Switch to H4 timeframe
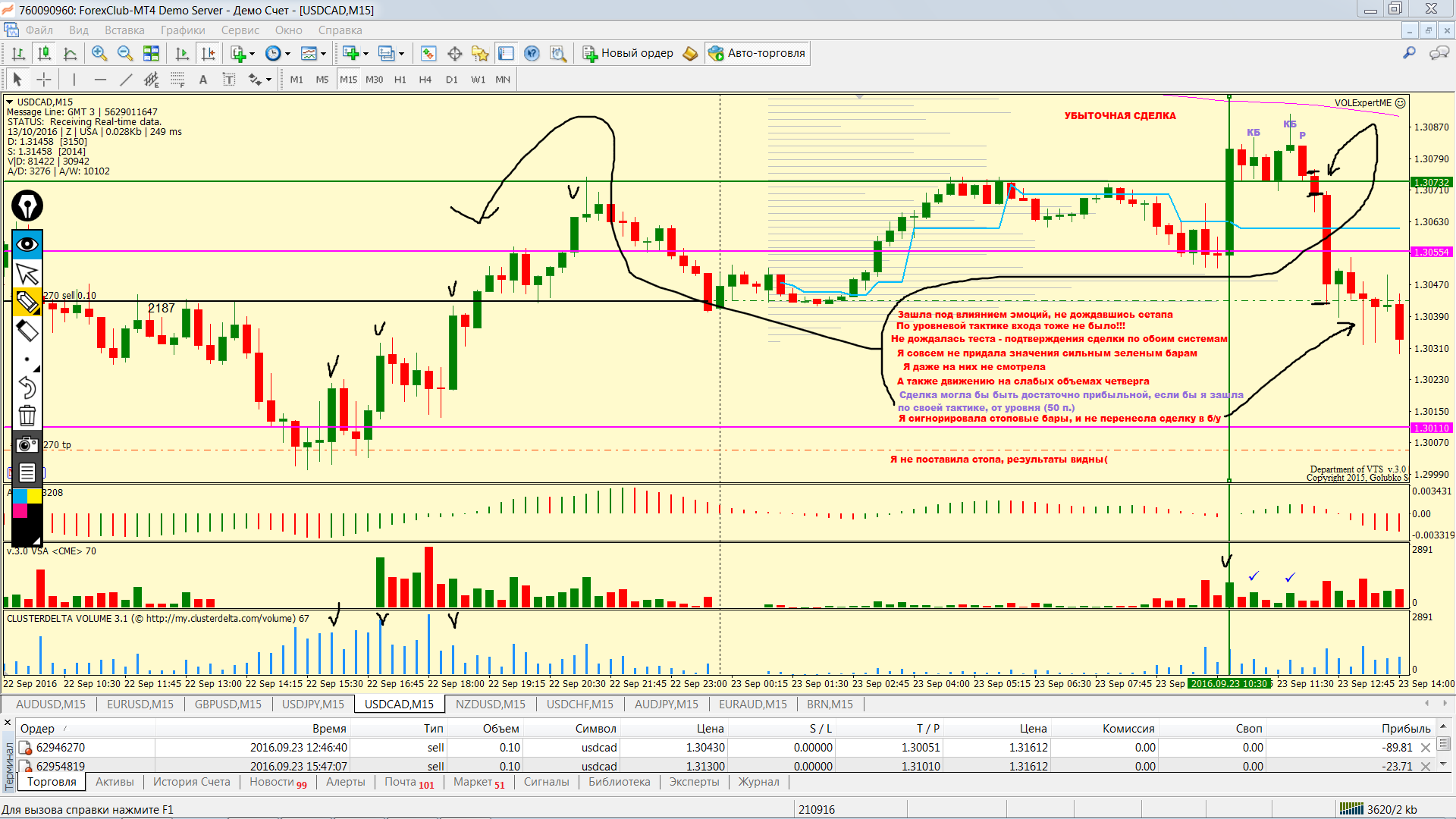 click(x=425, y=80)
